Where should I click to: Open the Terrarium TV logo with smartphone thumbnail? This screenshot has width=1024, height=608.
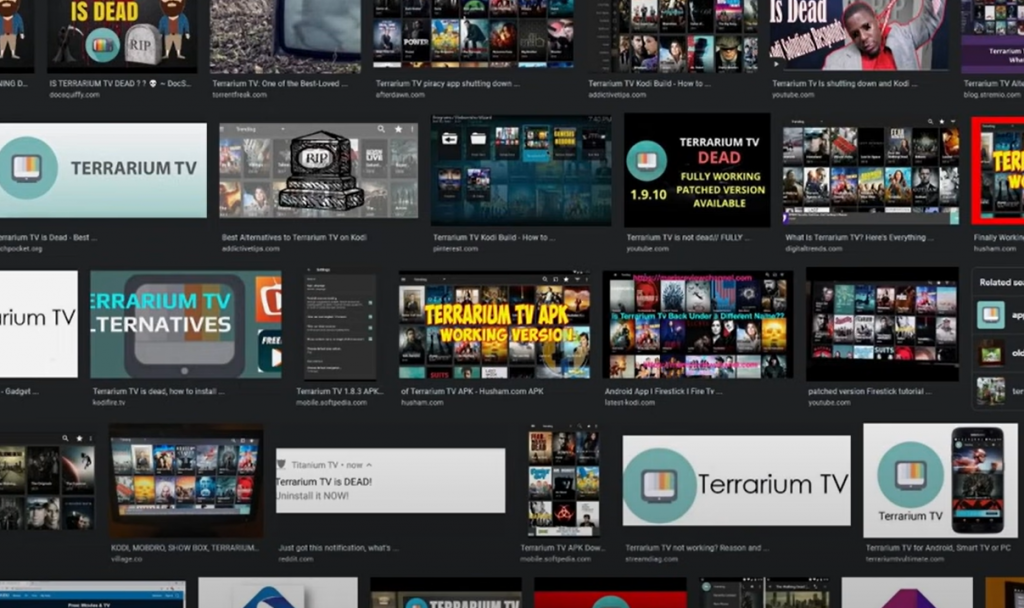click(940, 481)
